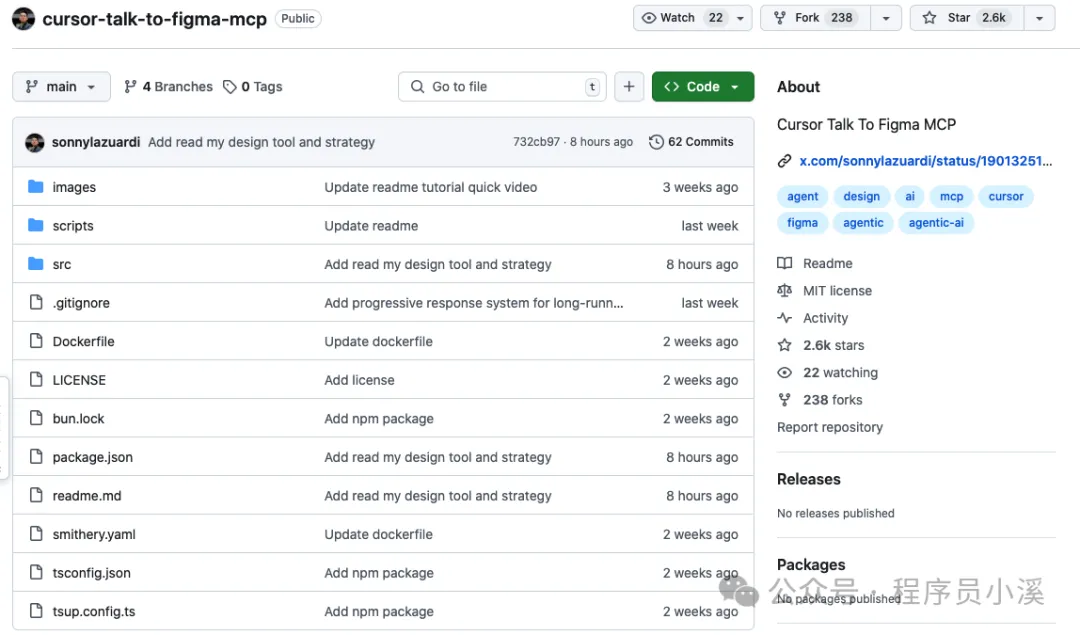
Task: View the 4 Branches link
Action: [x=169, y=87]
